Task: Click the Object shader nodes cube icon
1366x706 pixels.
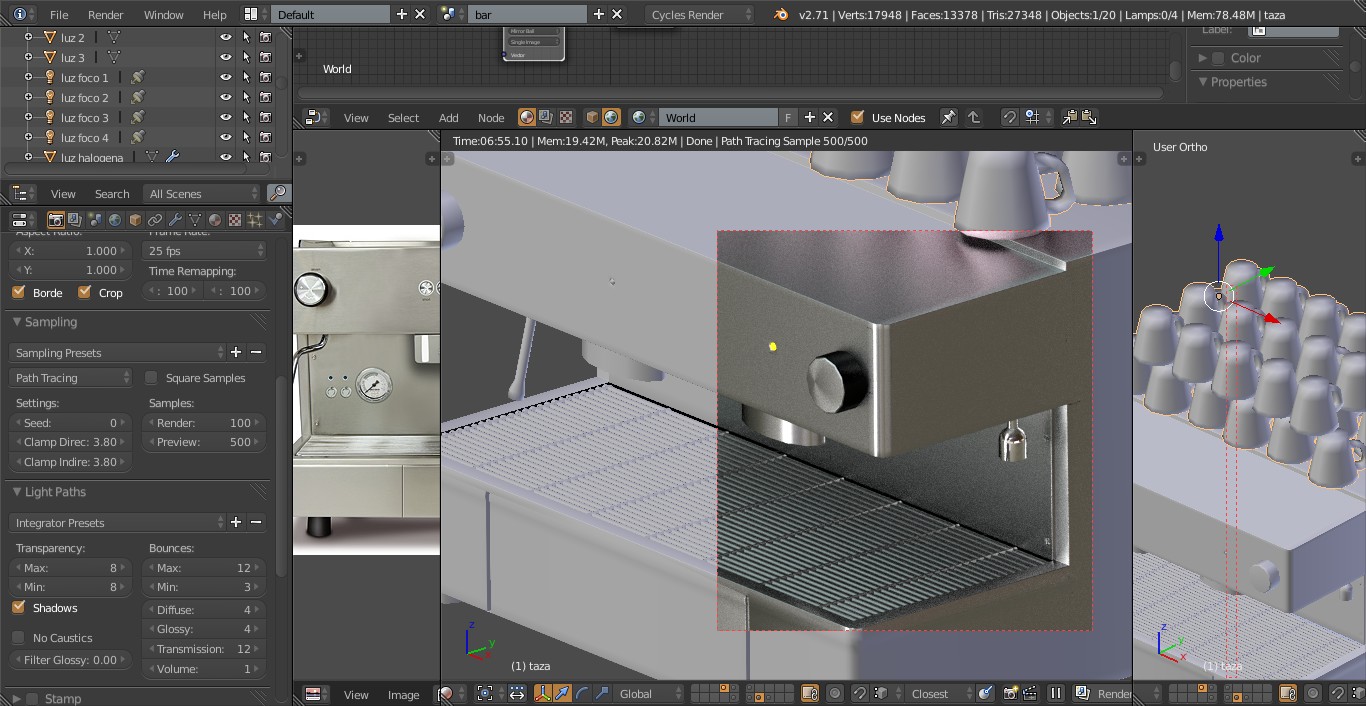Action: click(x=592, y=118)
